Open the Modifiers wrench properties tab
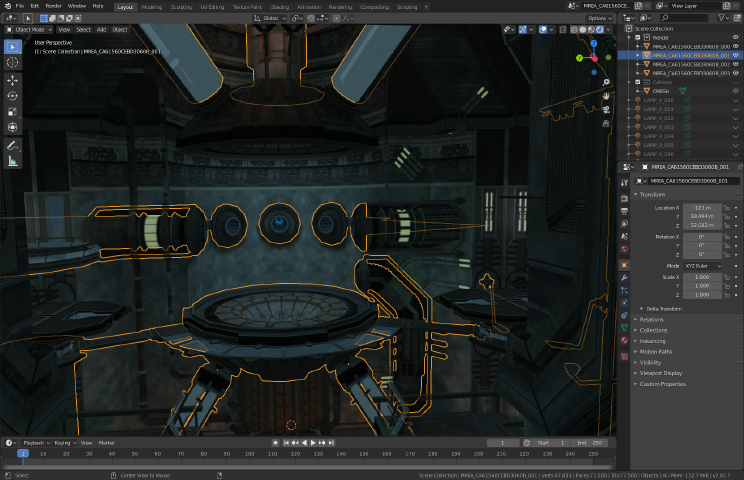This screenshot has height=480, width=744. pos(625,277)
